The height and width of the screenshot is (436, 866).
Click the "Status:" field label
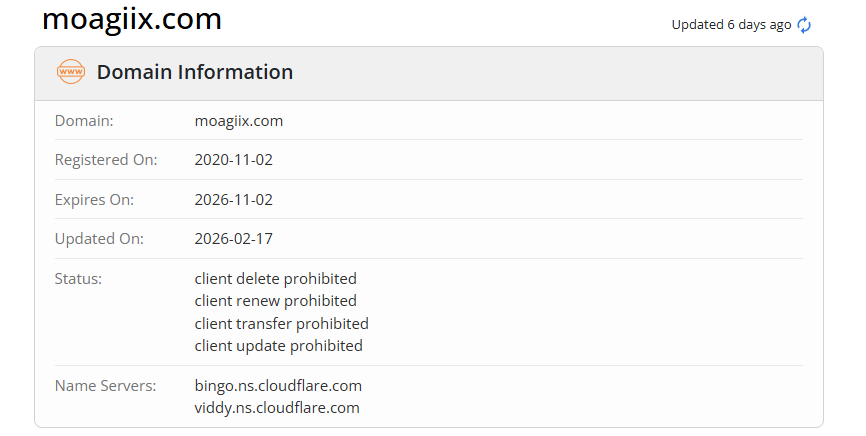click(x=78, y=279)
